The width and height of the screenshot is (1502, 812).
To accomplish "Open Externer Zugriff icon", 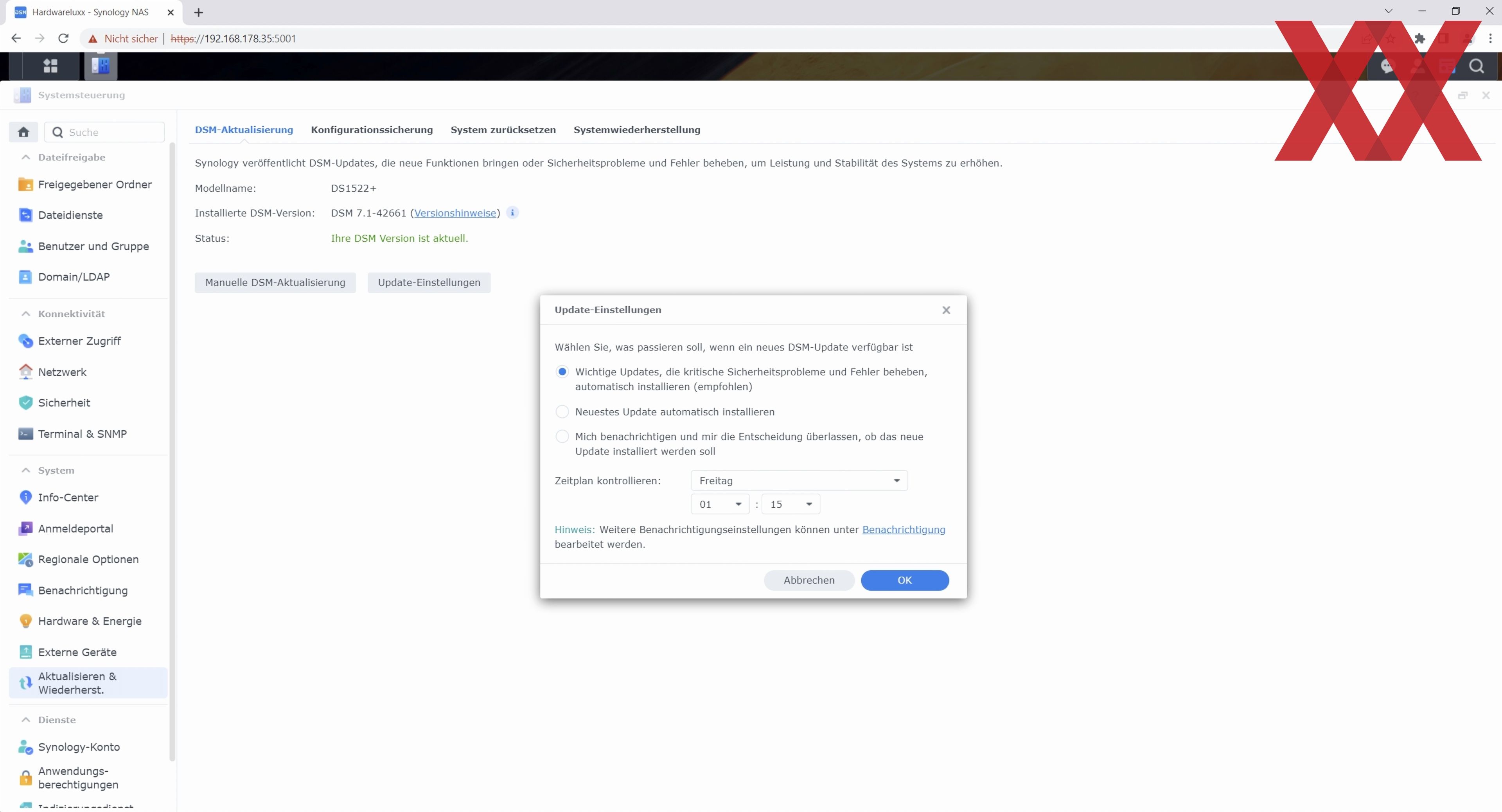I will (x=25, y=341).
